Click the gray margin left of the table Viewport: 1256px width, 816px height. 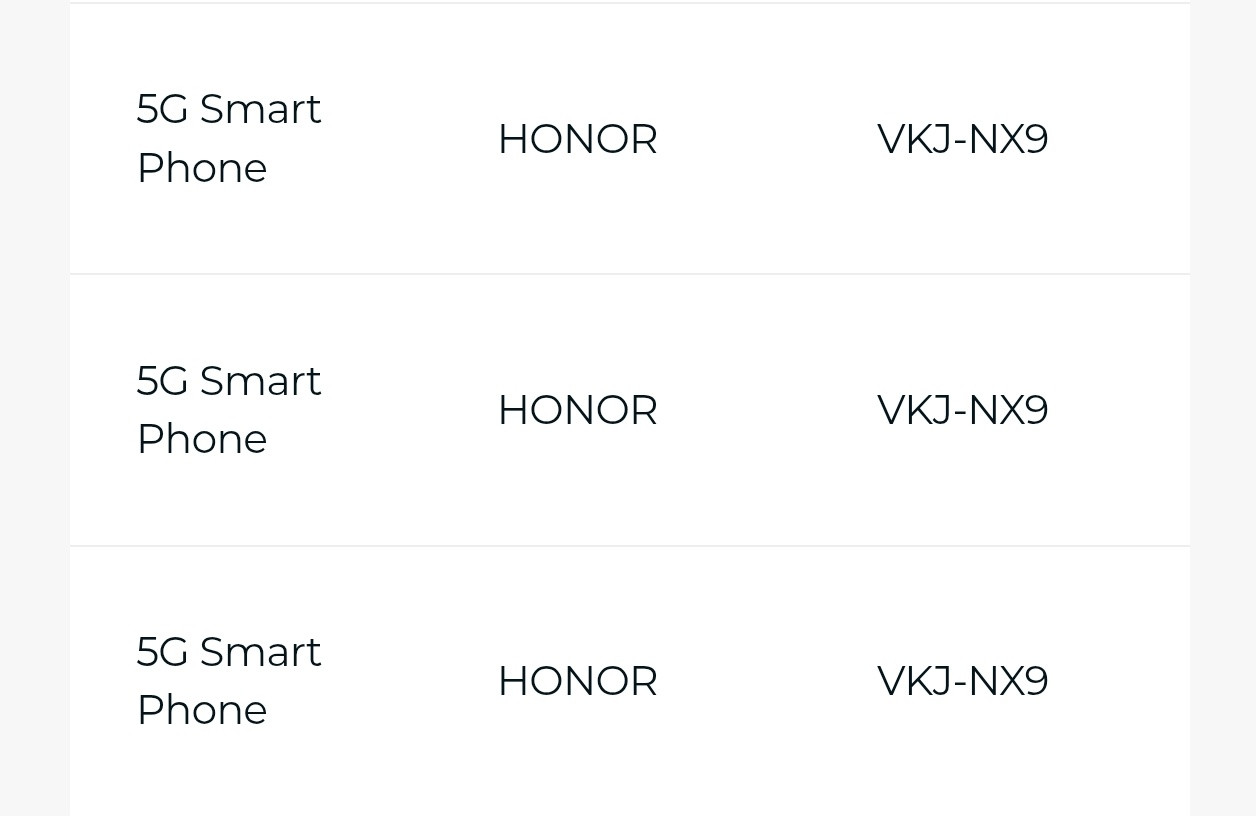(35, 408)
